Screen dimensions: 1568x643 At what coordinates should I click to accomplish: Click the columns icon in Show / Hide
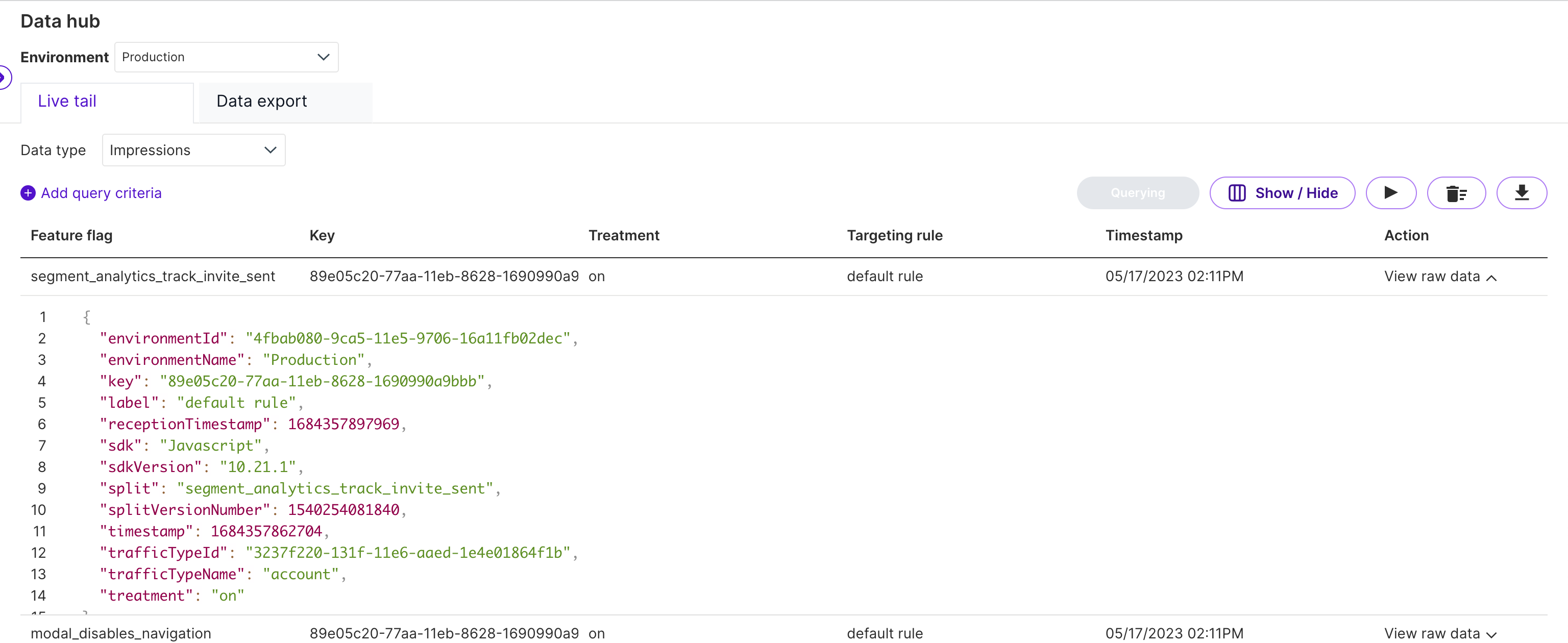[1236, 193]
